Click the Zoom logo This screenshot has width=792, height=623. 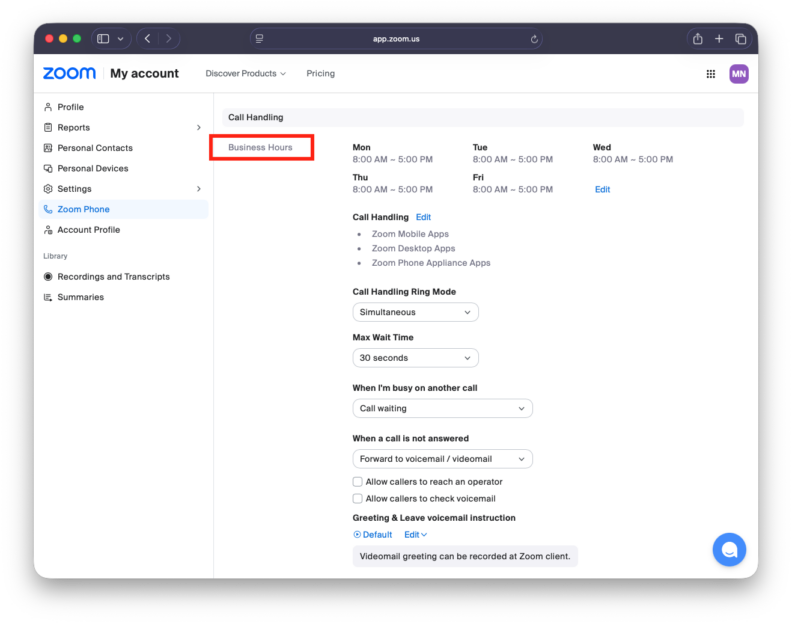coord(69,73)
